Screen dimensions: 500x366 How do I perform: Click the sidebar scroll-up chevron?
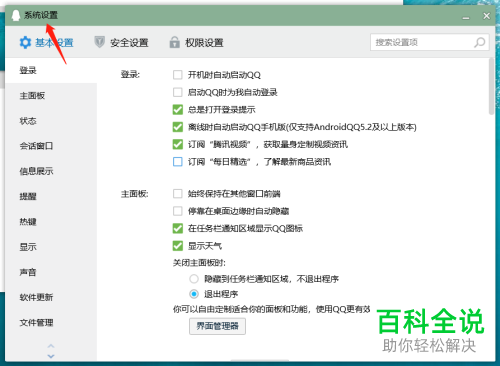pos(51,345)
